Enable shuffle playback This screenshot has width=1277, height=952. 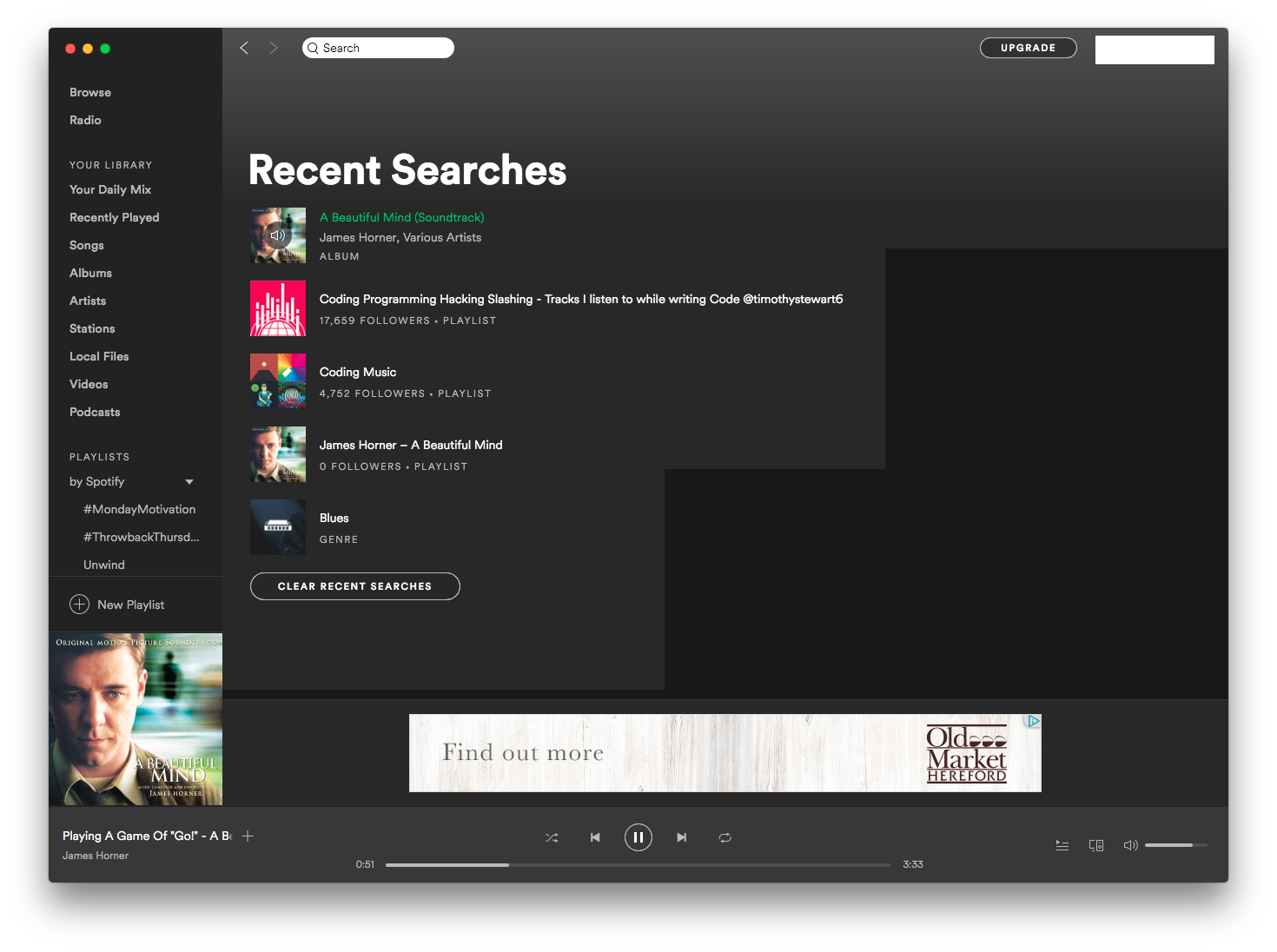[552, 836]
